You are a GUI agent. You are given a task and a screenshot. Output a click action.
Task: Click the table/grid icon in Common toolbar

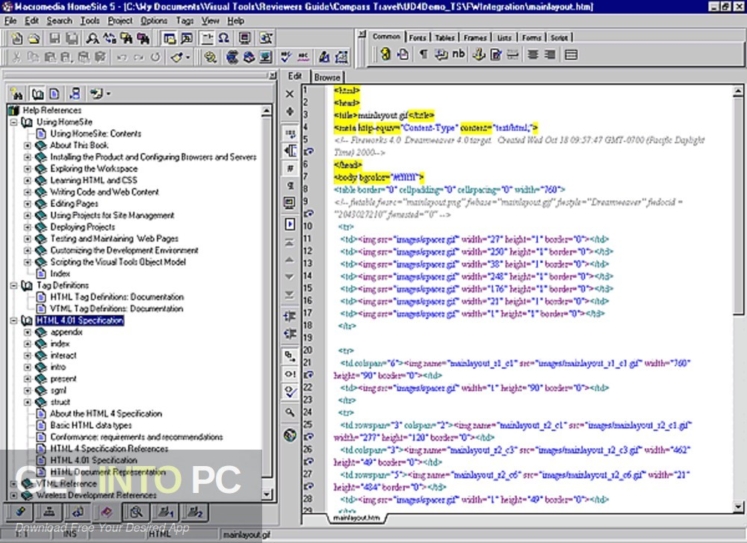point(571,55)
